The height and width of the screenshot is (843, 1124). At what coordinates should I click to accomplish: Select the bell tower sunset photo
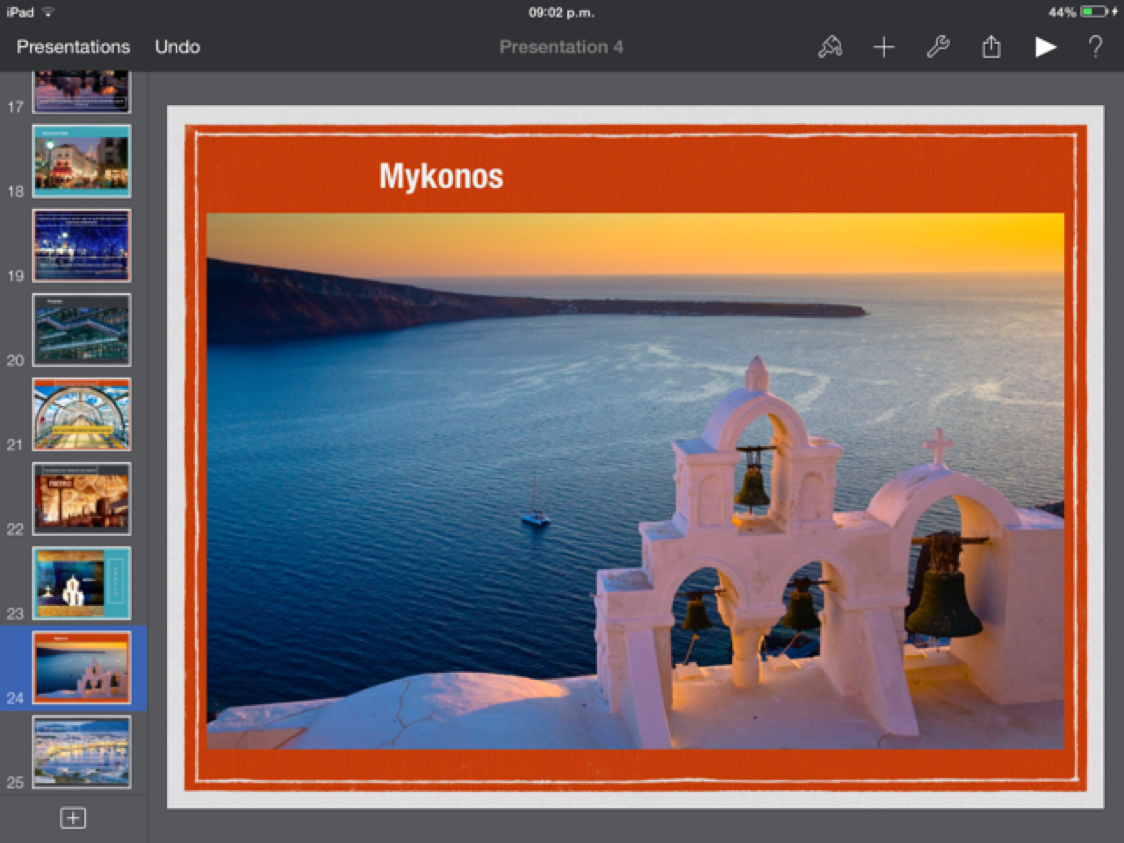pyautogui.click(x=635, y=480)
